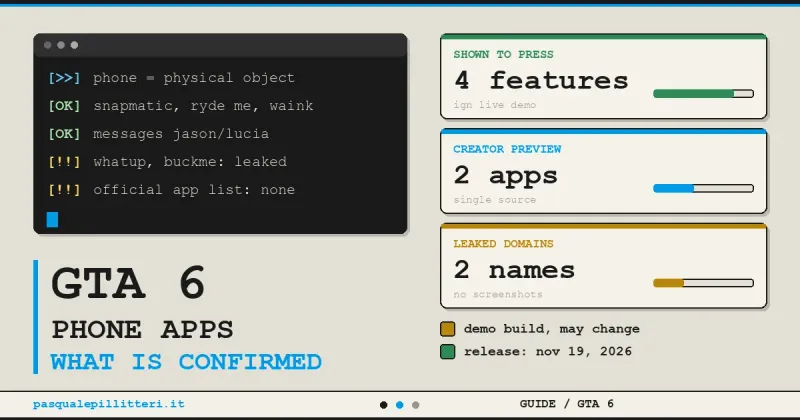Viewport: 800px width, 420px height.
Task: Click 'snapmatic, ryde me, waink' terminal text
Action: coord(203,106)
